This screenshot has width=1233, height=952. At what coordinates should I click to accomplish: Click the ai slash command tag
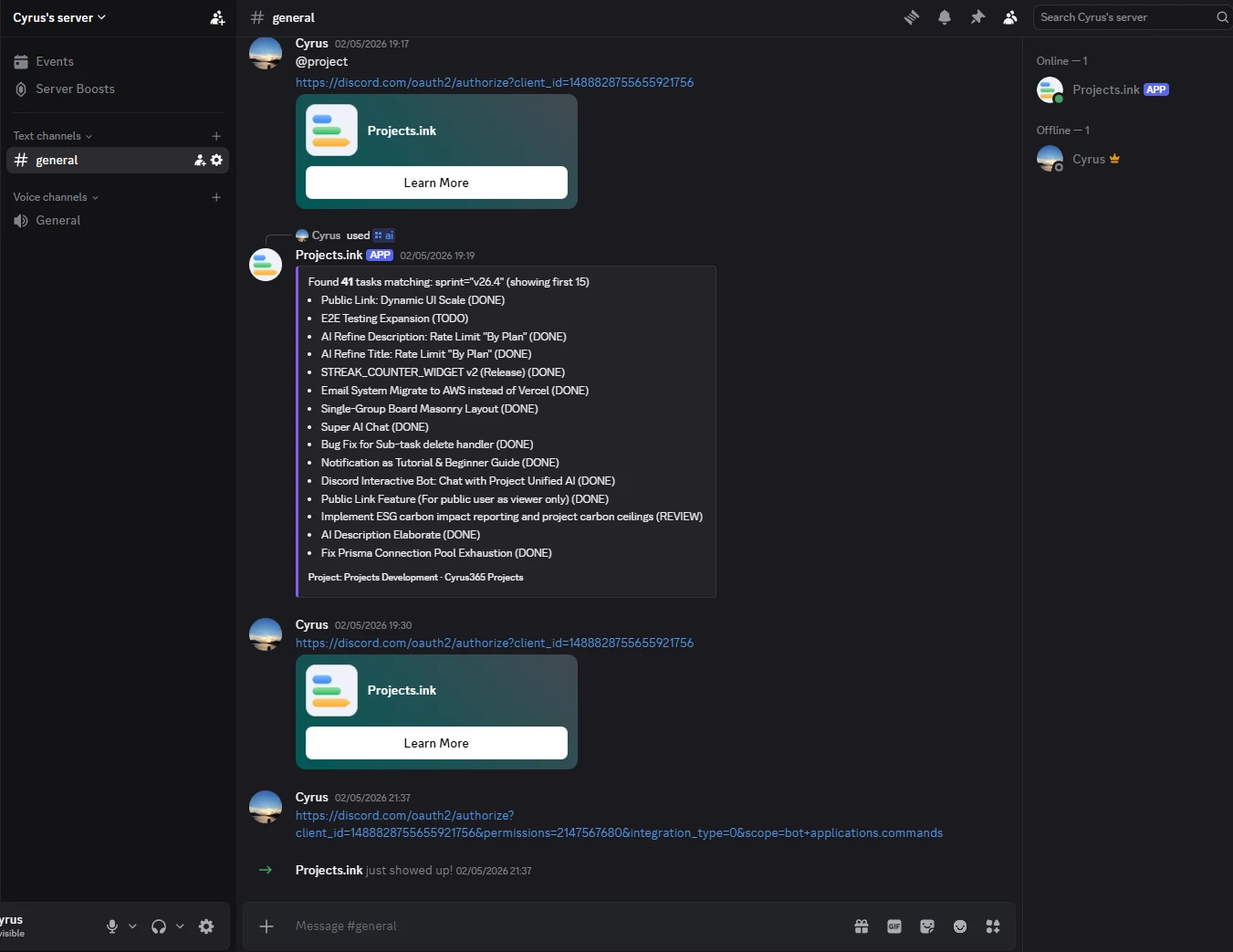(x=383, y=235)
